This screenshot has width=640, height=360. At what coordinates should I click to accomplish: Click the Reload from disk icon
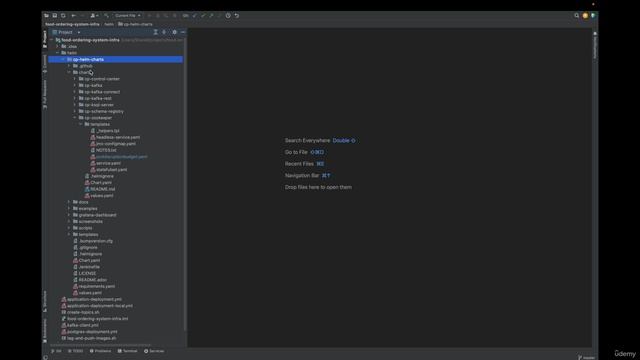point(63,16)
